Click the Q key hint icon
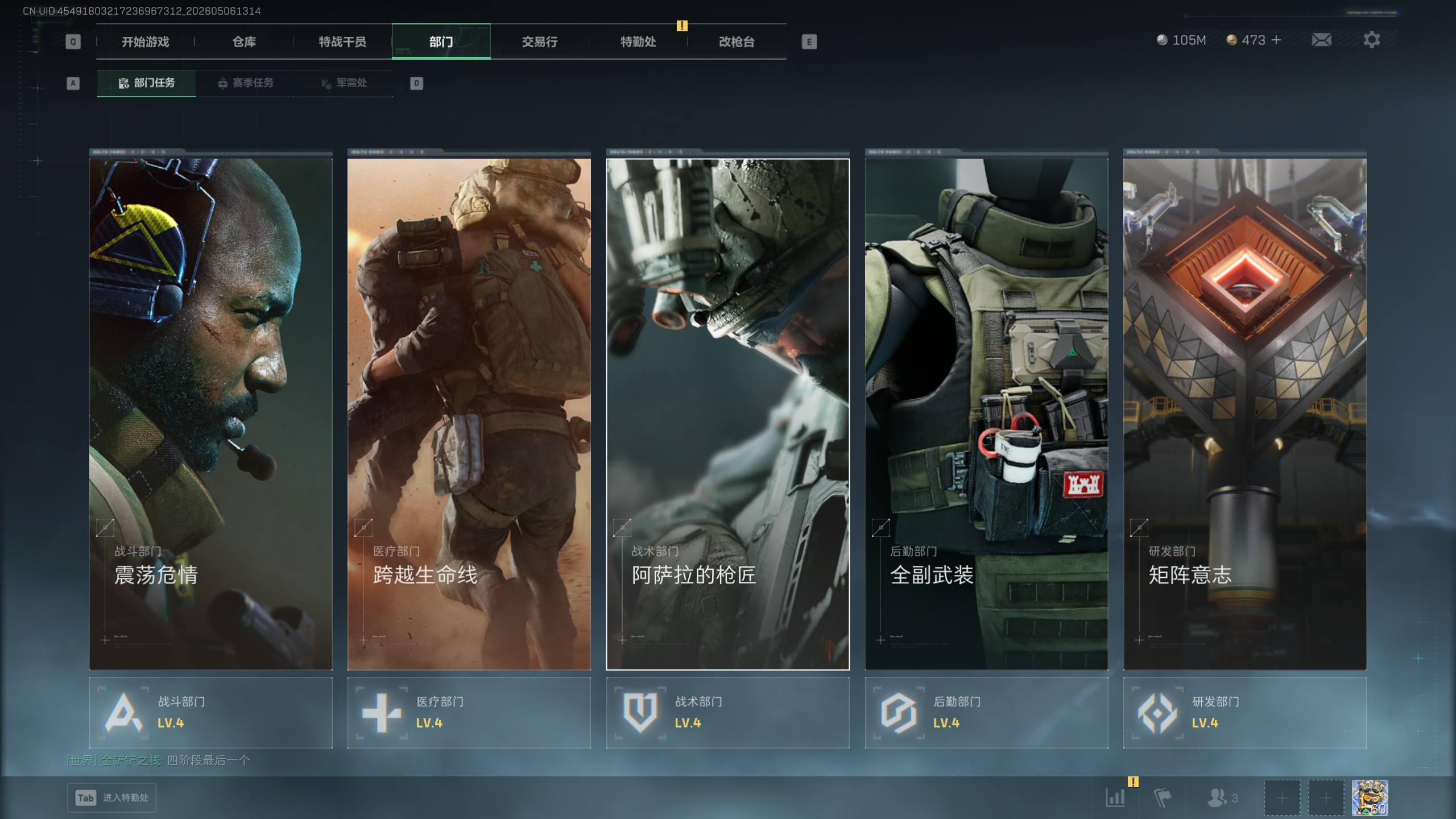 [x=73, y=42]
